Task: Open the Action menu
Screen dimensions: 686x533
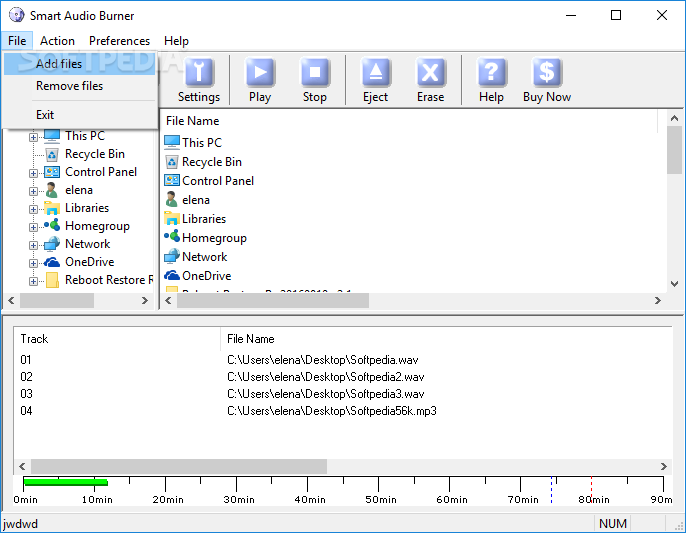Action: [57, 41]
